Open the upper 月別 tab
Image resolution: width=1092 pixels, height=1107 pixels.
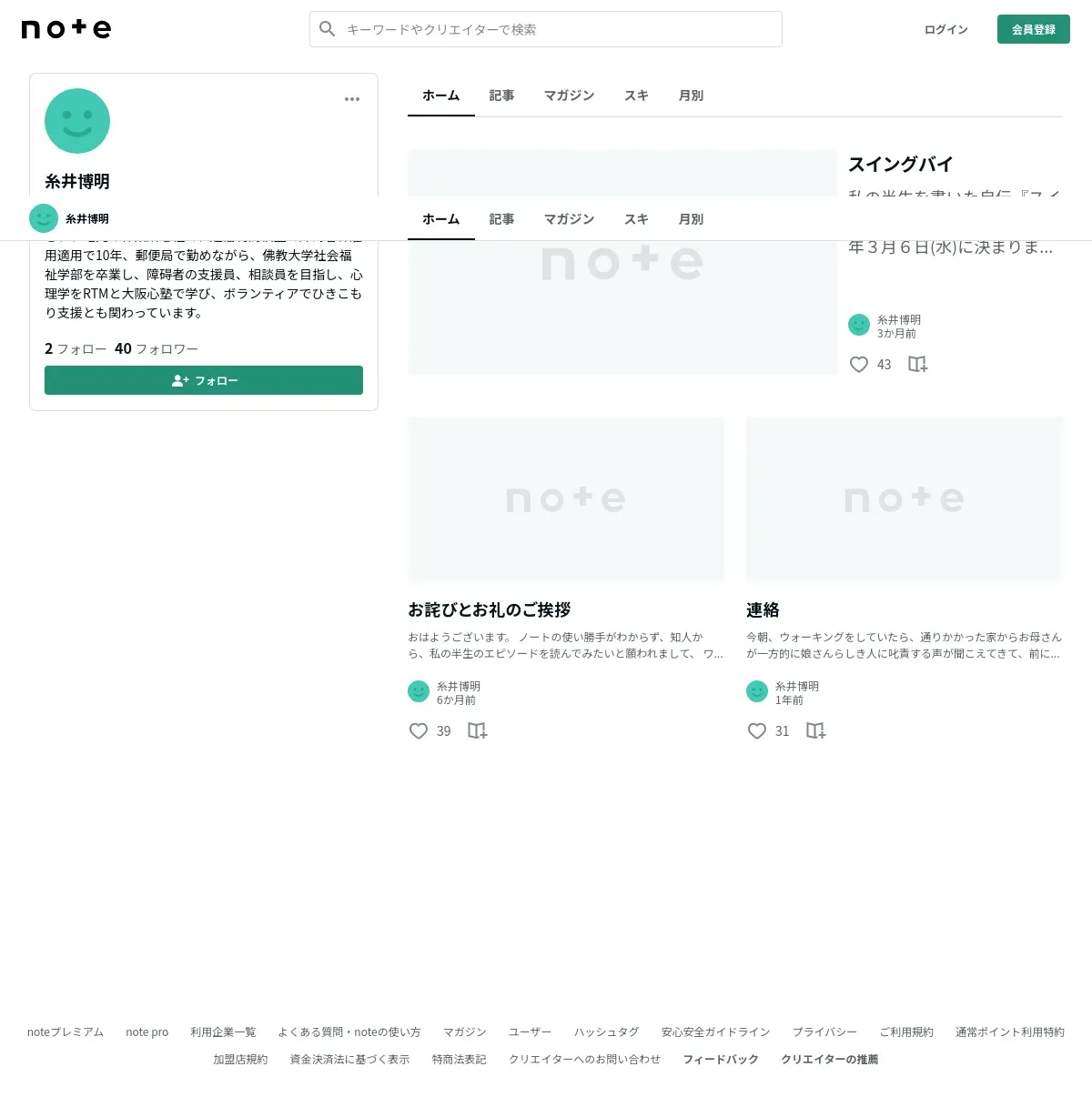[692, 96]
